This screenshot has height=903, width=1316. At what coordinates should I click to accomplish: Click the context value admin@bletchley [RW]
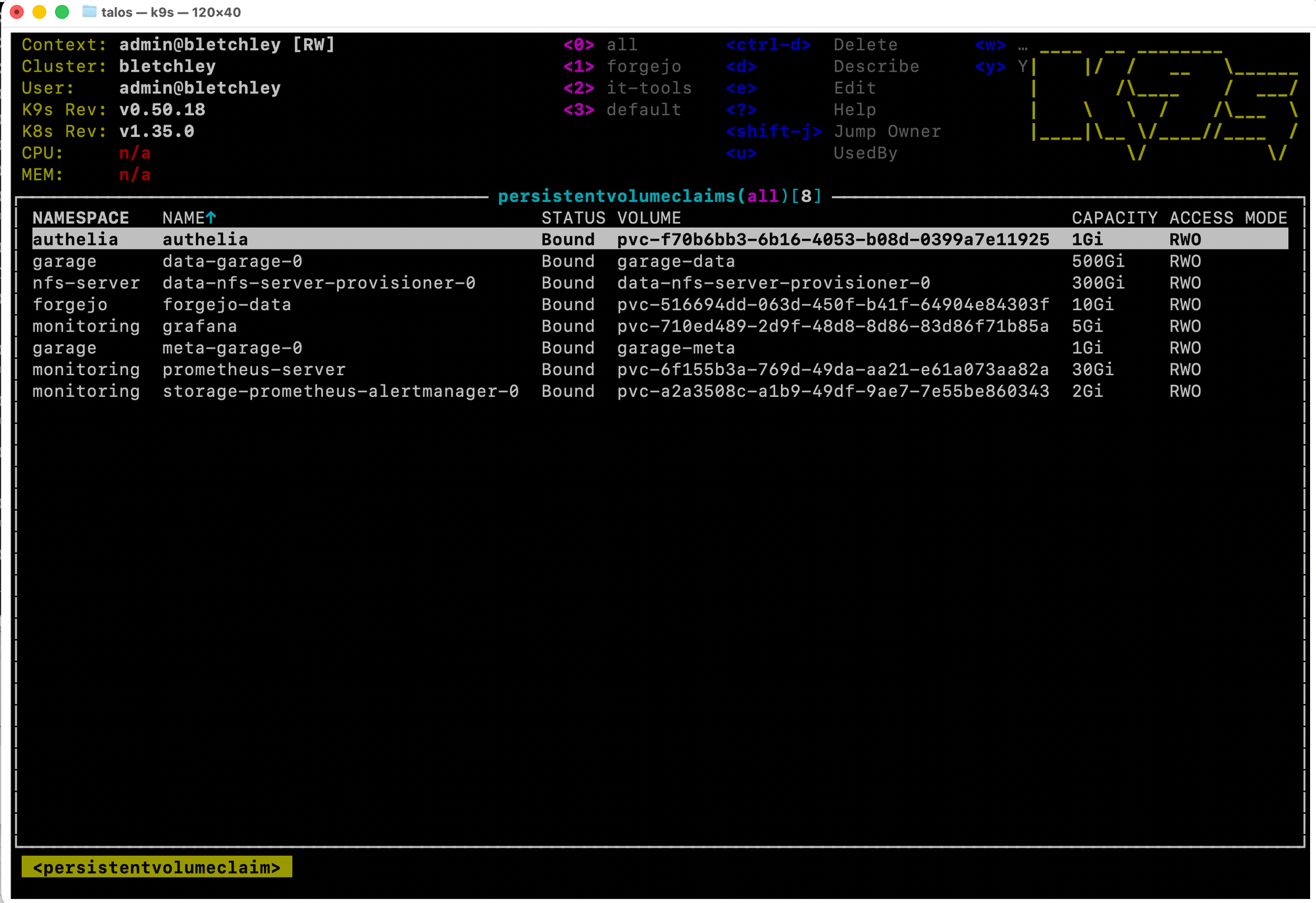[x=227, y=45]
